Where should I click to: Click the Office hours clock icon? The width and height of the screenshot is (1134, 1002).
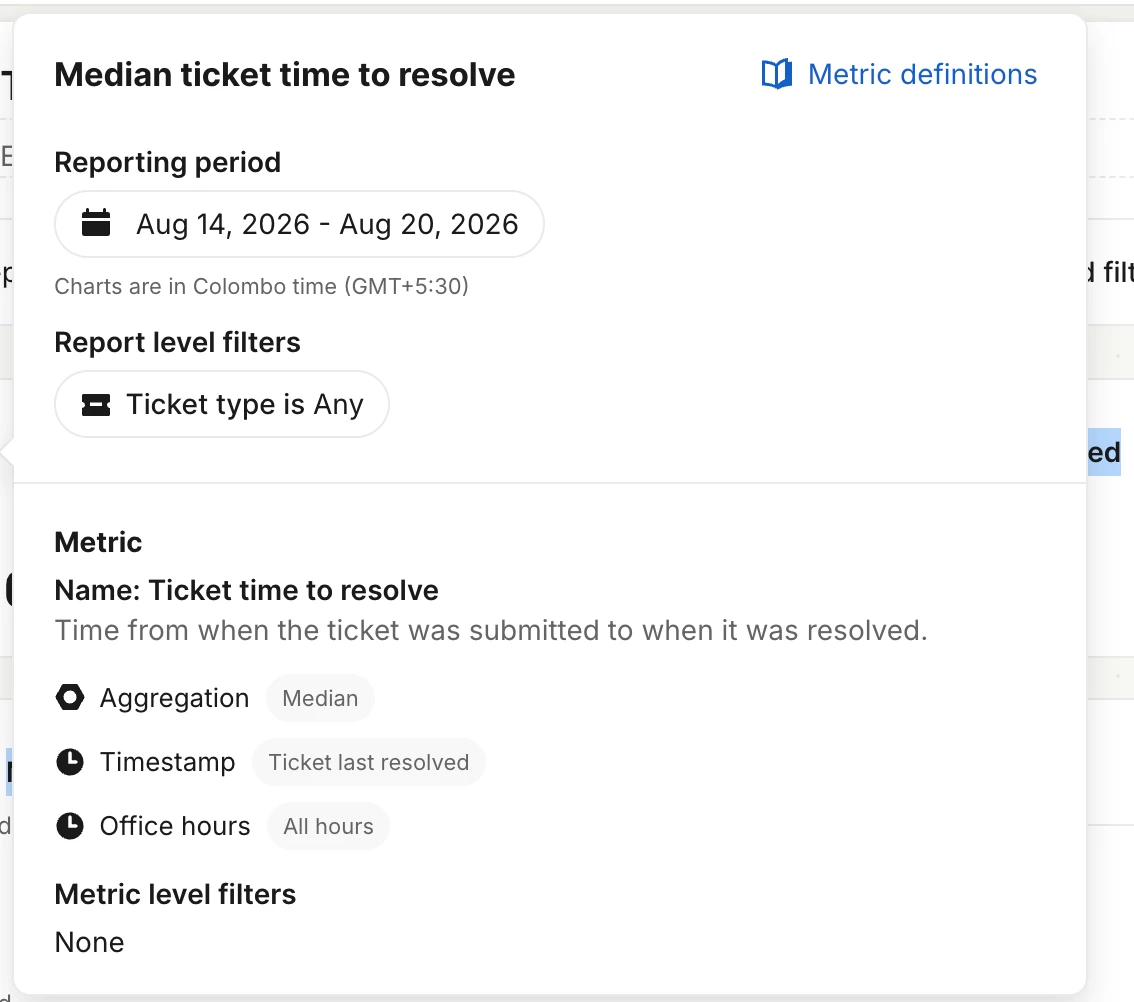(x=70, y=825)
